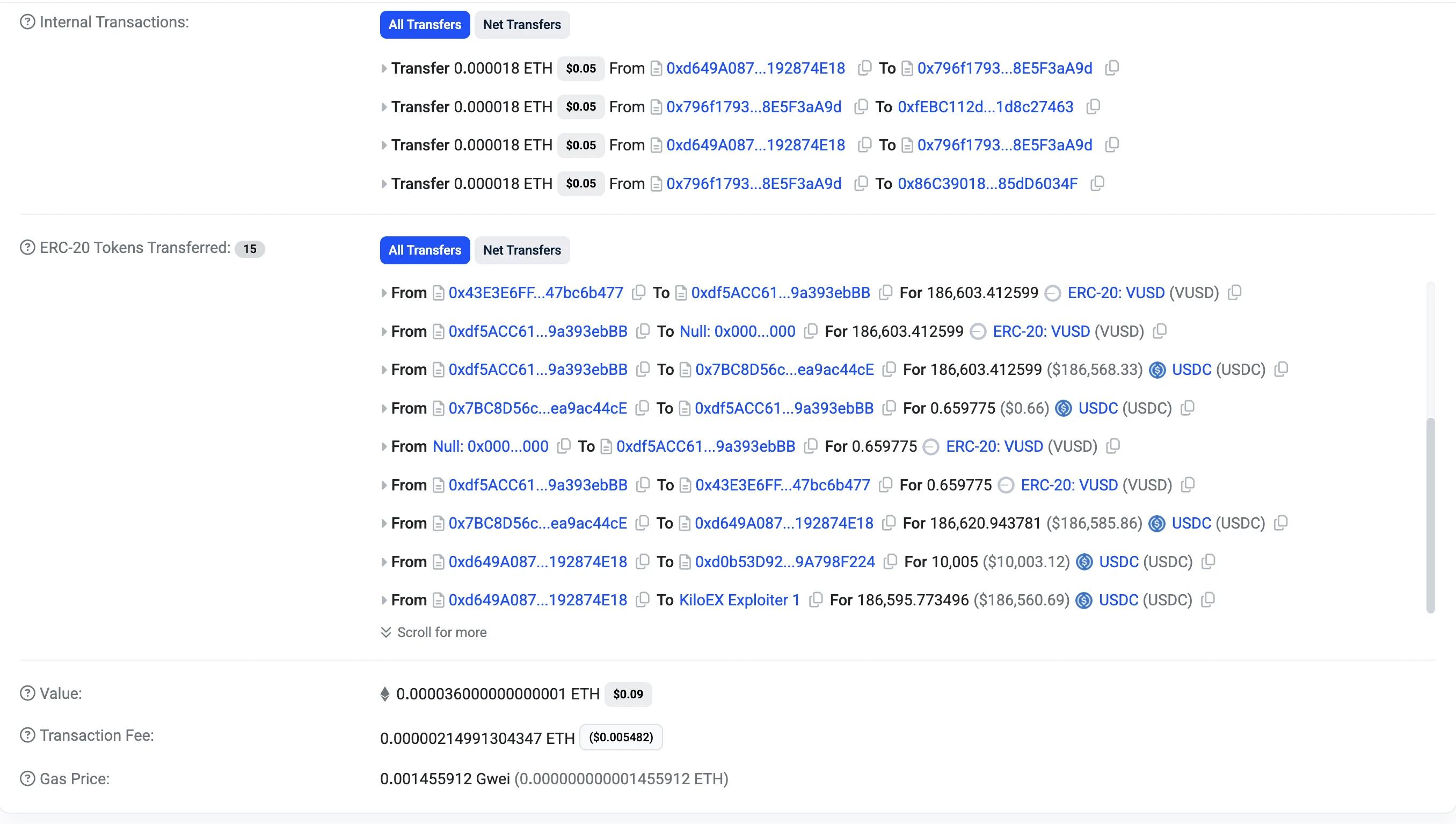Copy KiloEX Exploiter 1 address
Screen dimensions: 1456x824
(x=815, y=600)
